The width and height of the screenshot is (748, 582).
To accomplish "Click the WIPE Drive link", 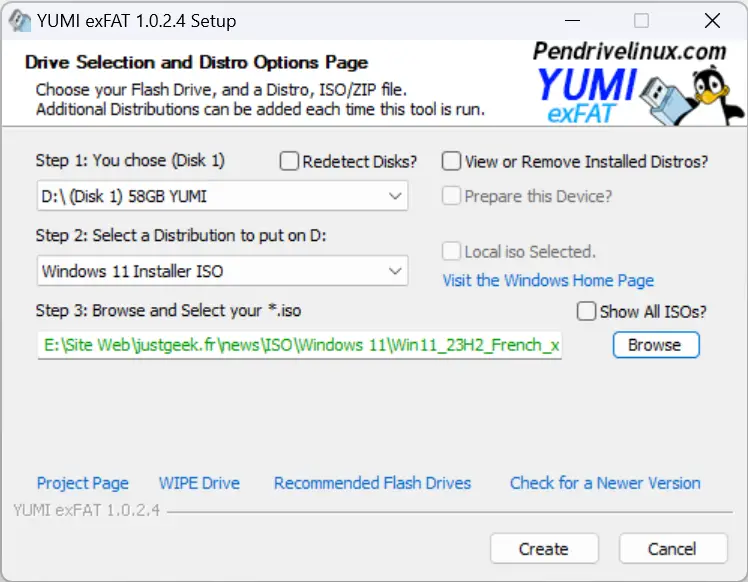I will (x=199, y=483).
